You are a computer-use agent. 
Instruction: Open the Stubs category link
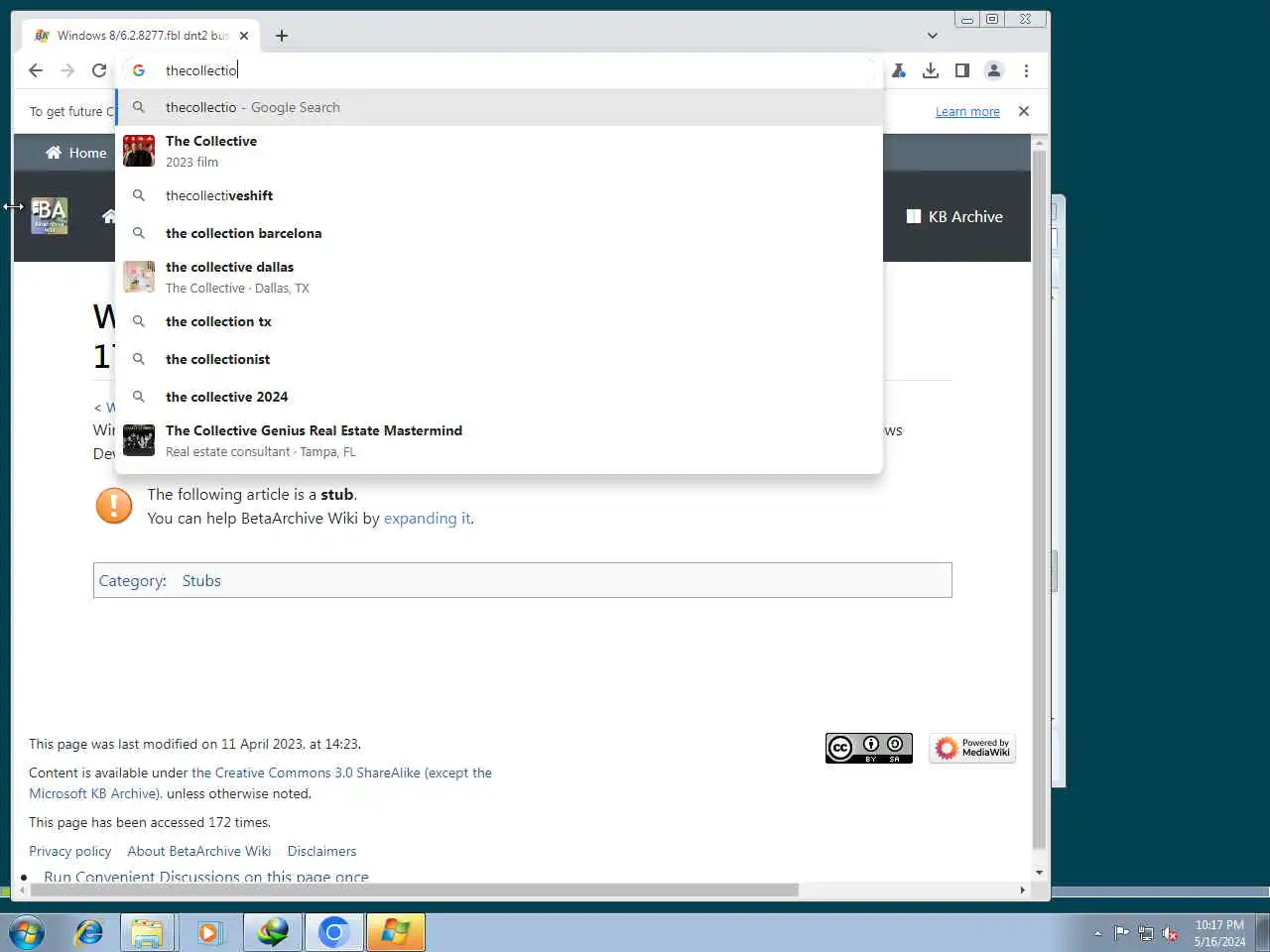(201, 581)
